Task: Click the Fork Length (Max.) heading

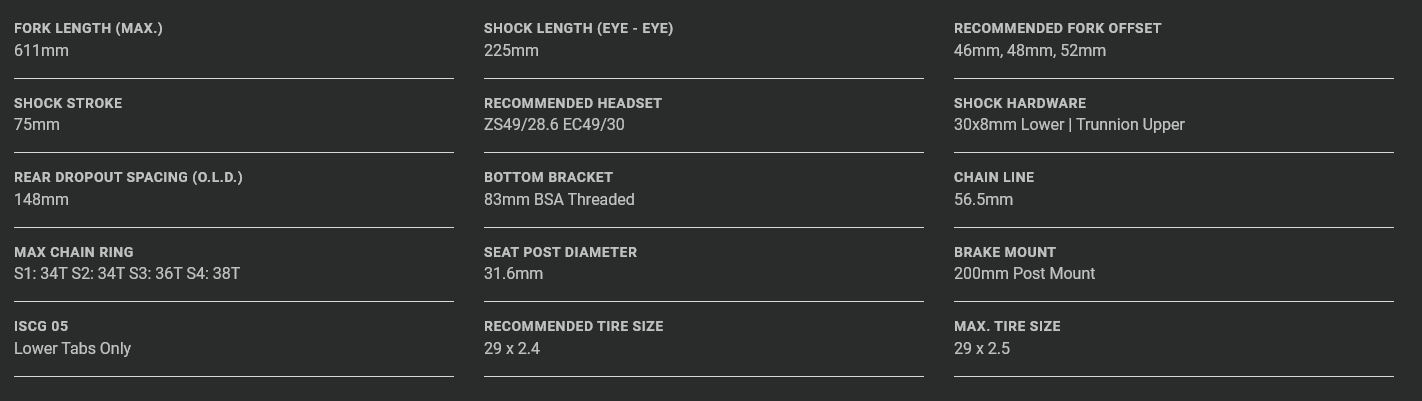Action: 88,28
